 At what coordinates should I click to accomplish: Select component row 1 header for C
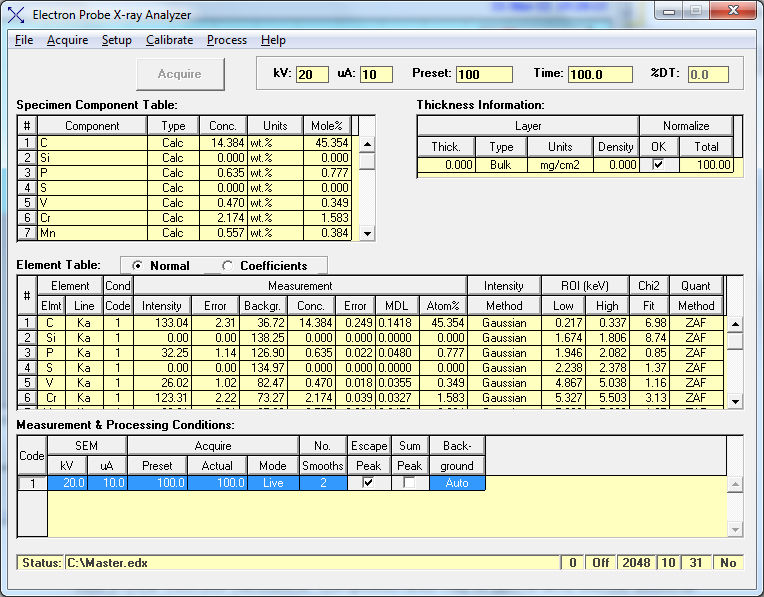coord(27,143)
